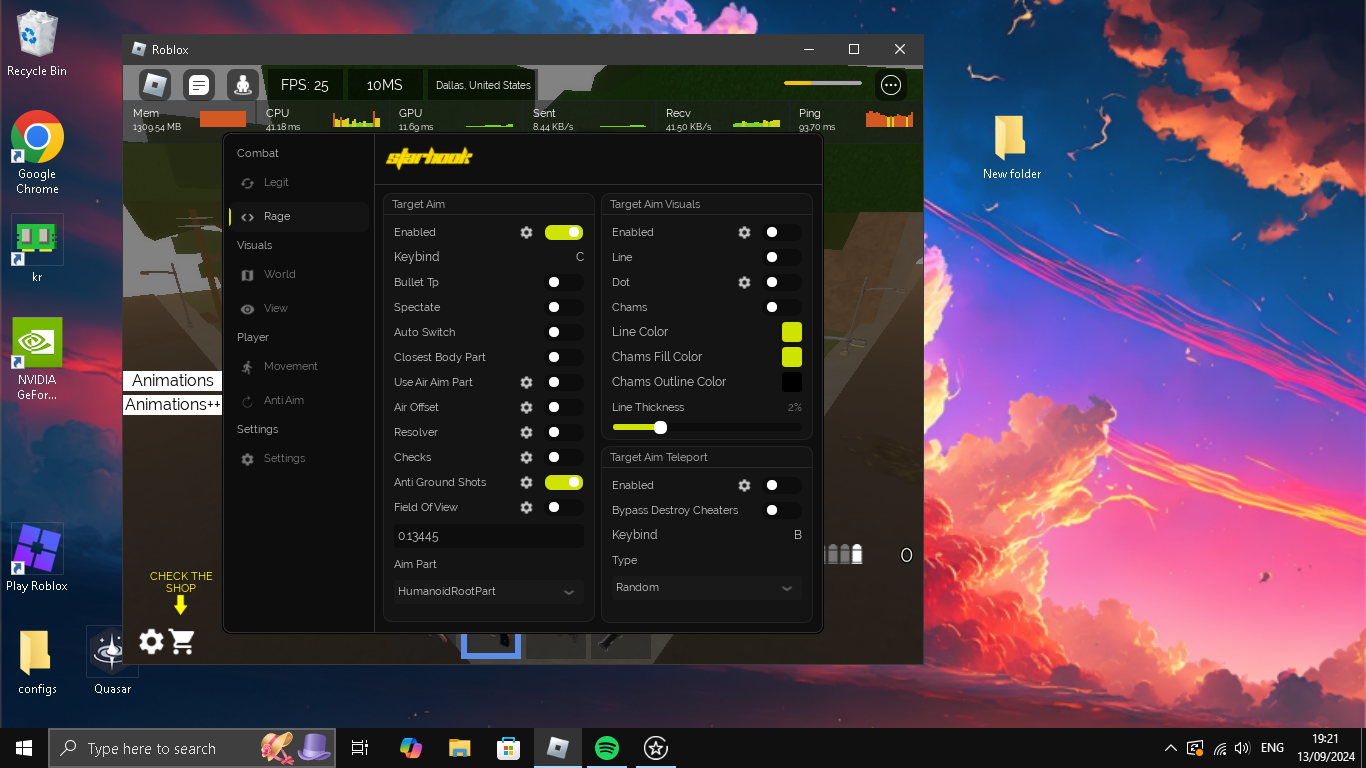Image resolution: width=1366 pixels, height=768 pixels.
Task: Pick the Line Color swatch
Action: click(792, 332)
